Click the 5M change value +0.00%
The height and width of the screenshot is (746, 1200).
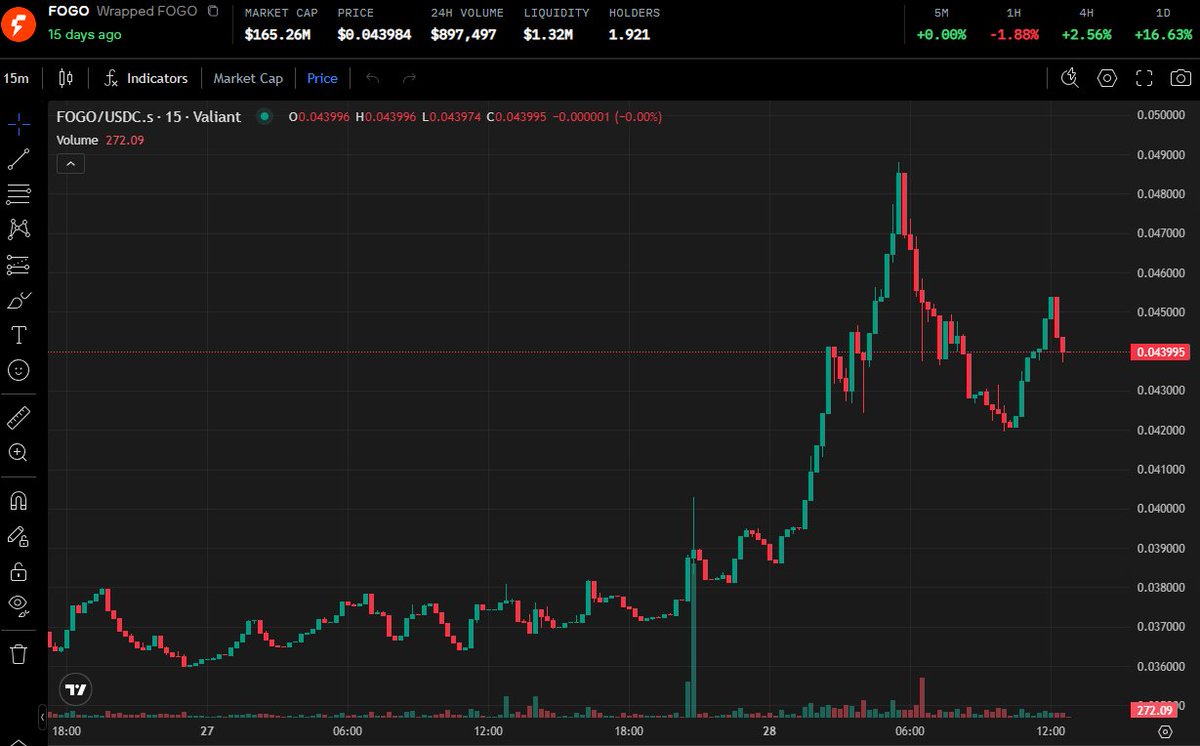(x=941, y=34)
